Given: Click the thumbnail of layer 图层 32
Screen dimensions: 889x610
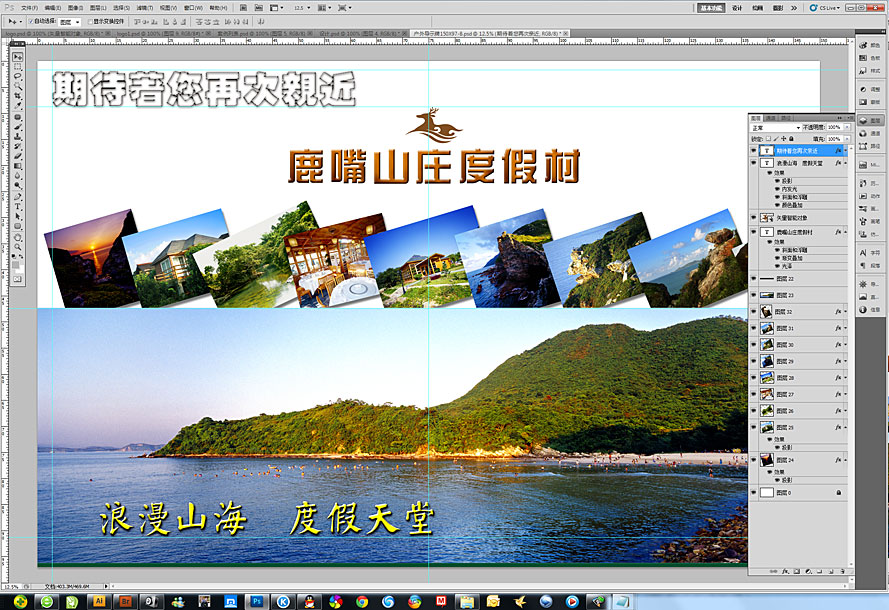Looking at the screenshot, I should pyautogui.click(x=766, y=311).
